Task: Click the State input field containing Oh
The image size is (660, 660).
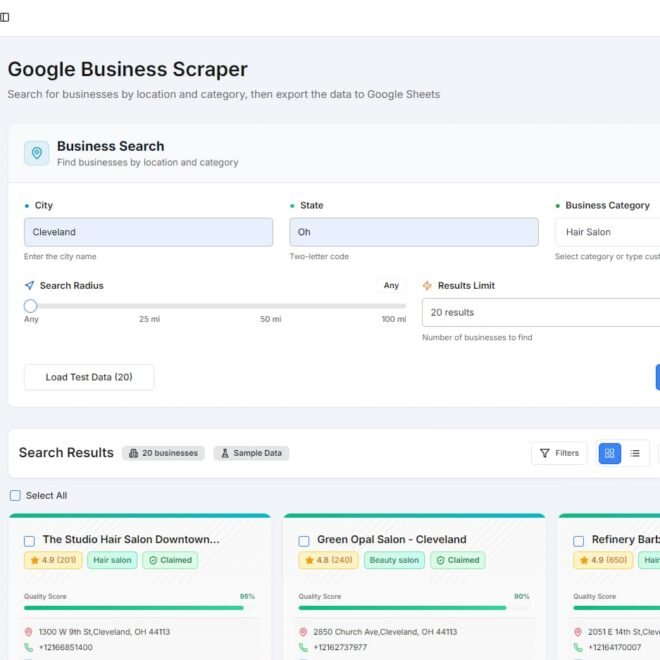Action: [414, 232]
